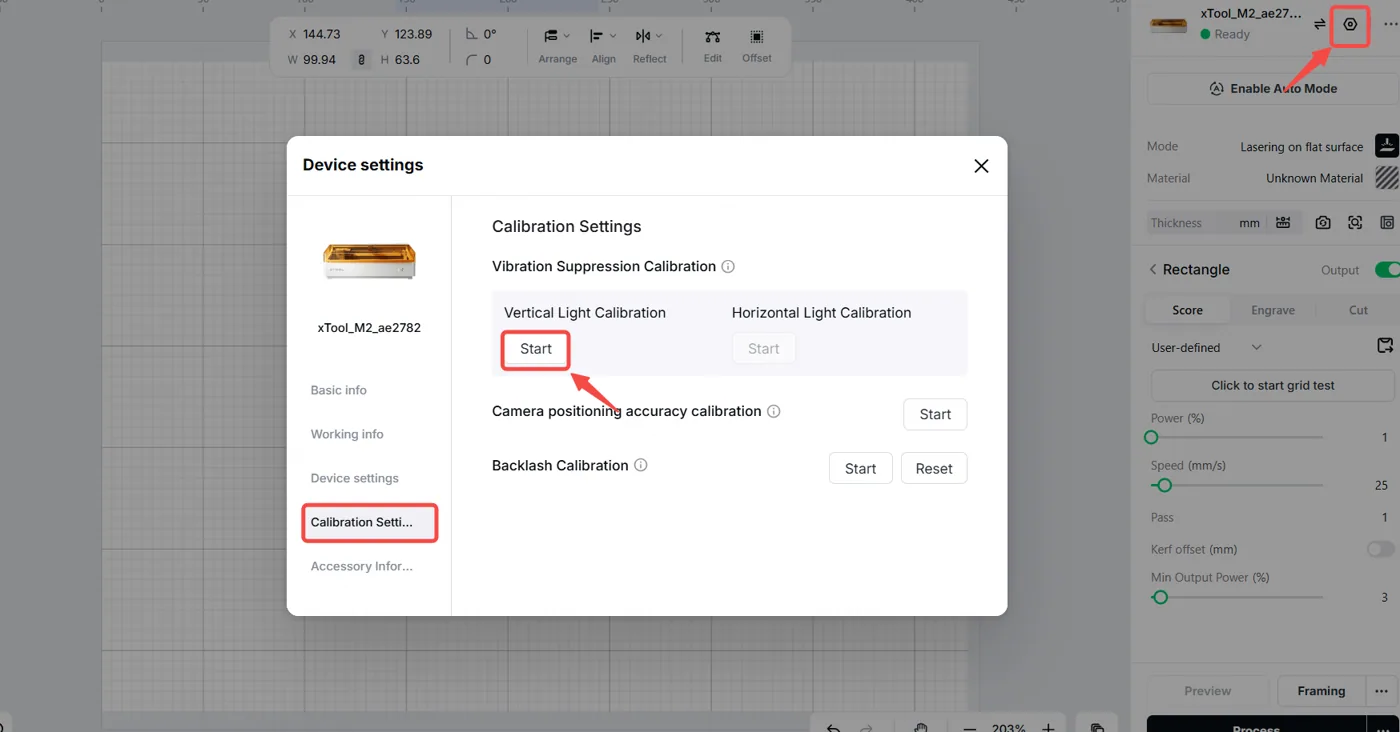Click the xTool M2 device thumbnail in dialog
1400x732 pixels.
pos(369,260)
